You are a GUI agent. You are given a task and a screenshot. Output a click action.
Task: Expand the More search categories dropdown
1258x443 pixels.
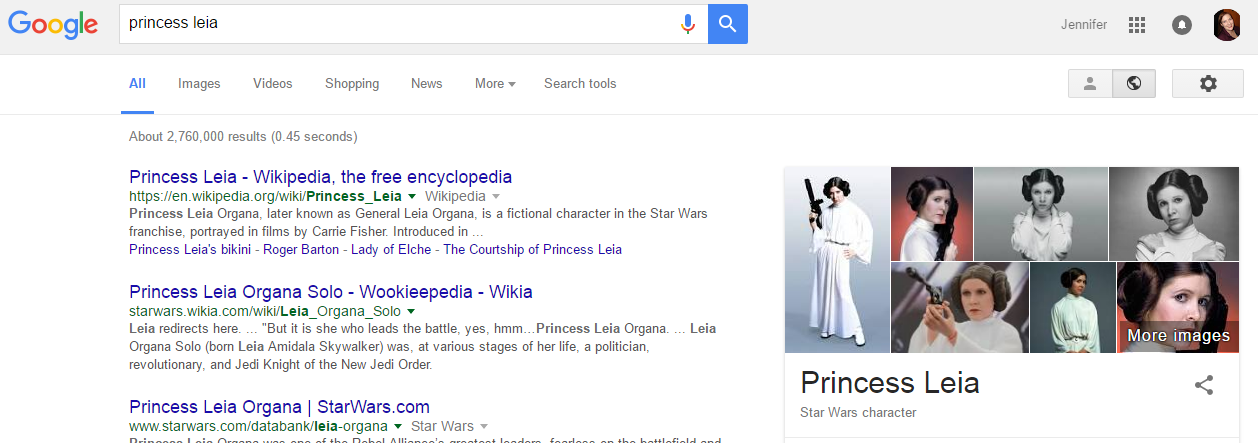click(495, 84)
